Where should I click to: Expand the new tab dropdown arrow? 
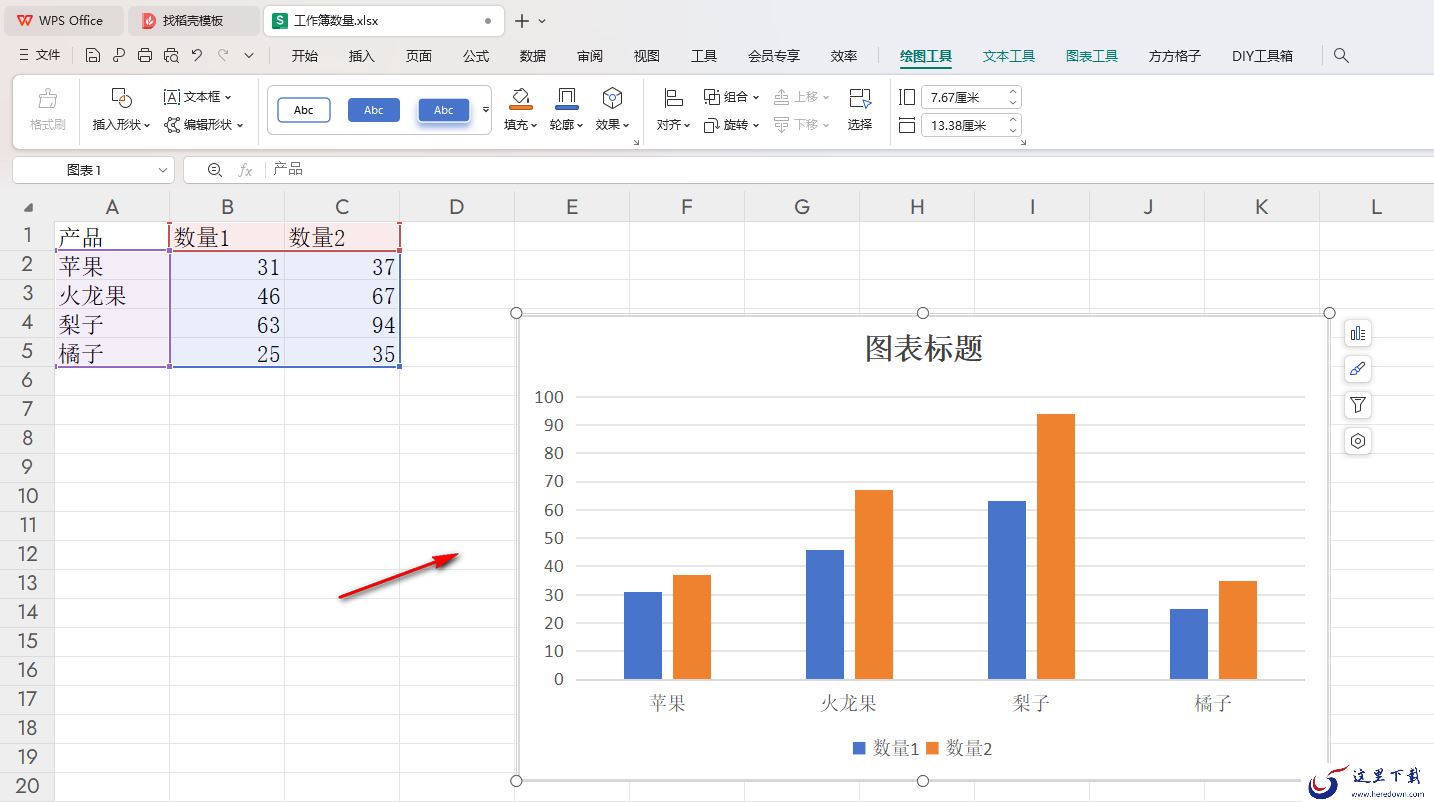click(x=543, y=21)
